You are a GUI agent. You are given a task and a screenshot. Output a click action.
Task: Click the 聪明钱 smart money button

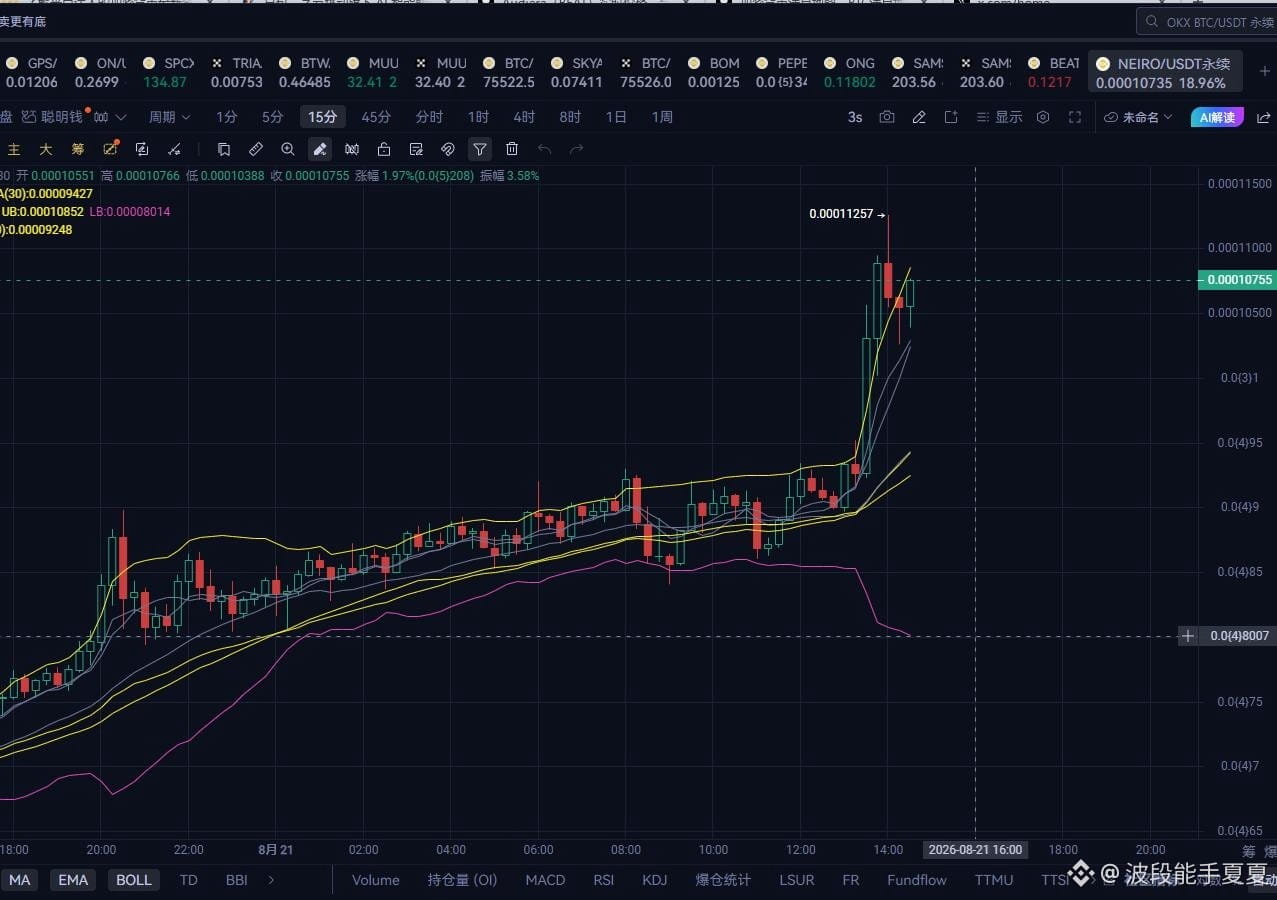[x=53, y=117]
